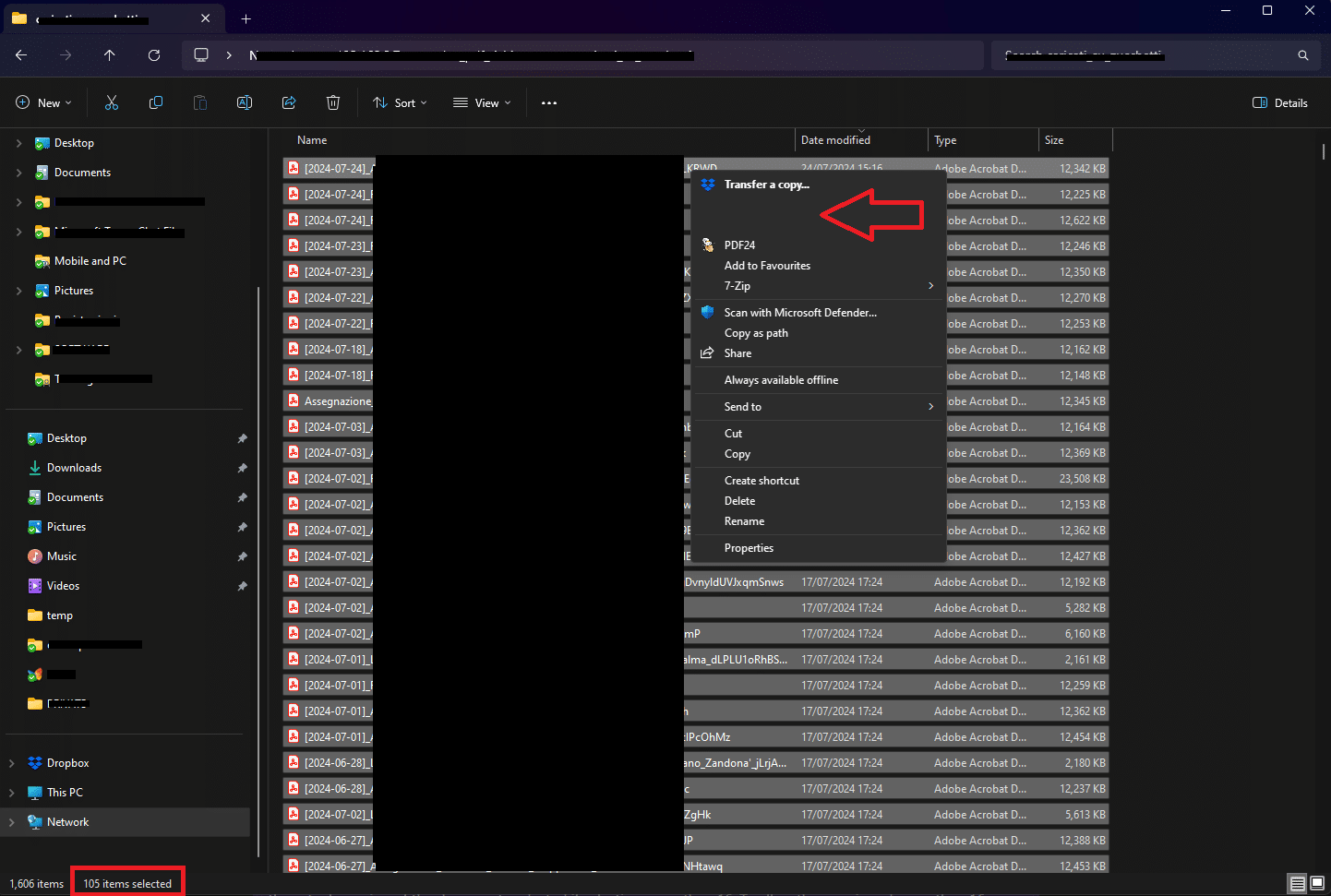Open This PC in navigation pane

point(65,793)
